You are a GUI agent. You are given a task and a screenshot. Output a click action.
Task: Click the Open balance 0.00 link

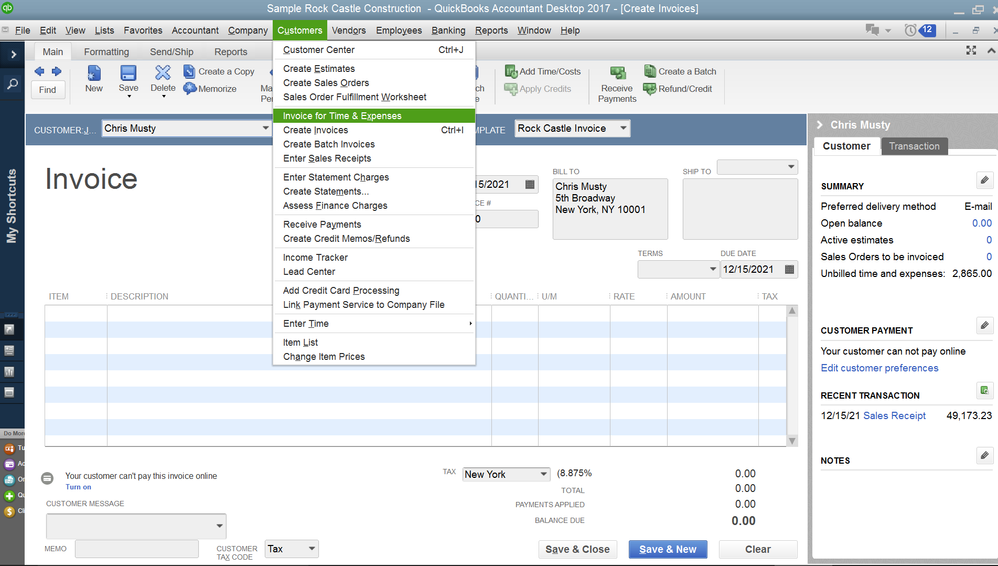(981, 223)
